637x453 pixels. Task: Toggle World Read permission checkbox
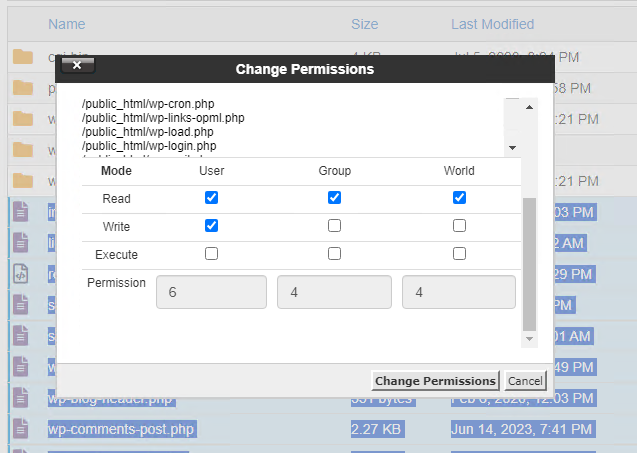point(459,198)
